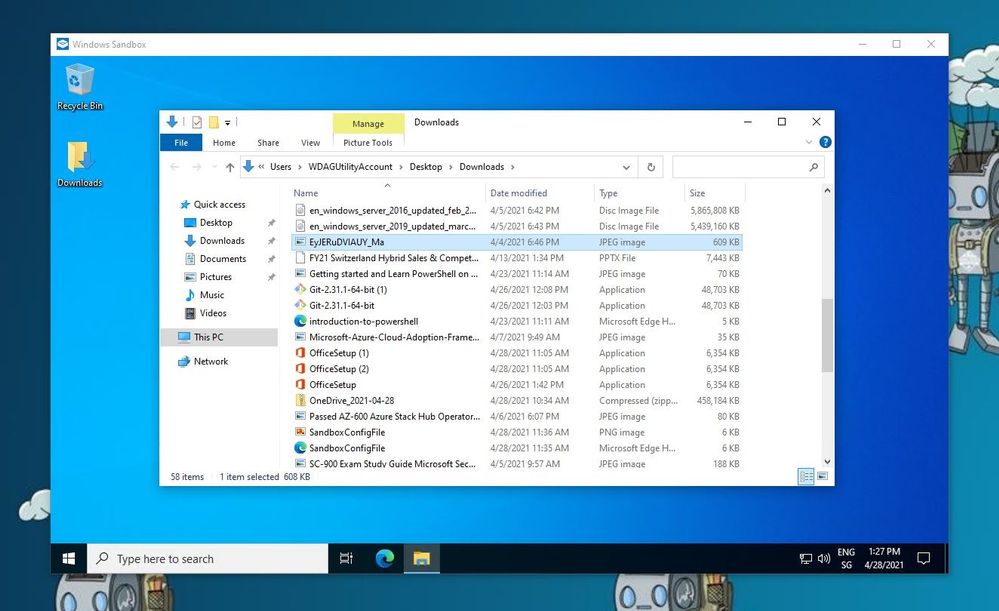Viewport: 999px width, 611px height.
Task: Open Downloads in navigation pane
Action: point(222,241)
